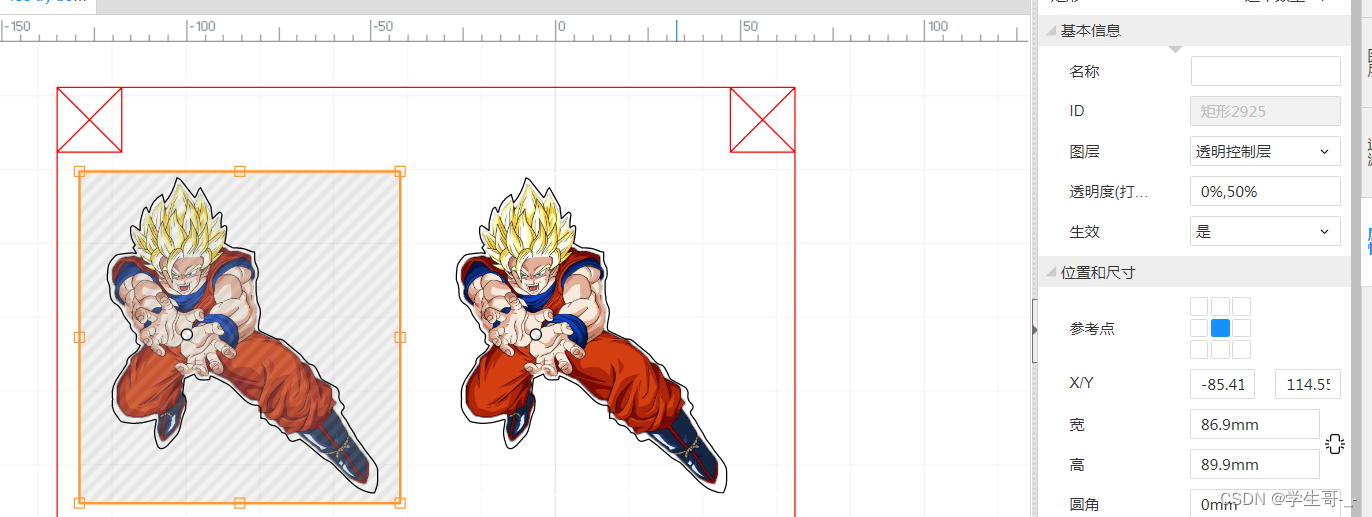Click the center pivot circle of selected rectangle
This screenshot has width=1372, height=517.
(x=186, y=334)
